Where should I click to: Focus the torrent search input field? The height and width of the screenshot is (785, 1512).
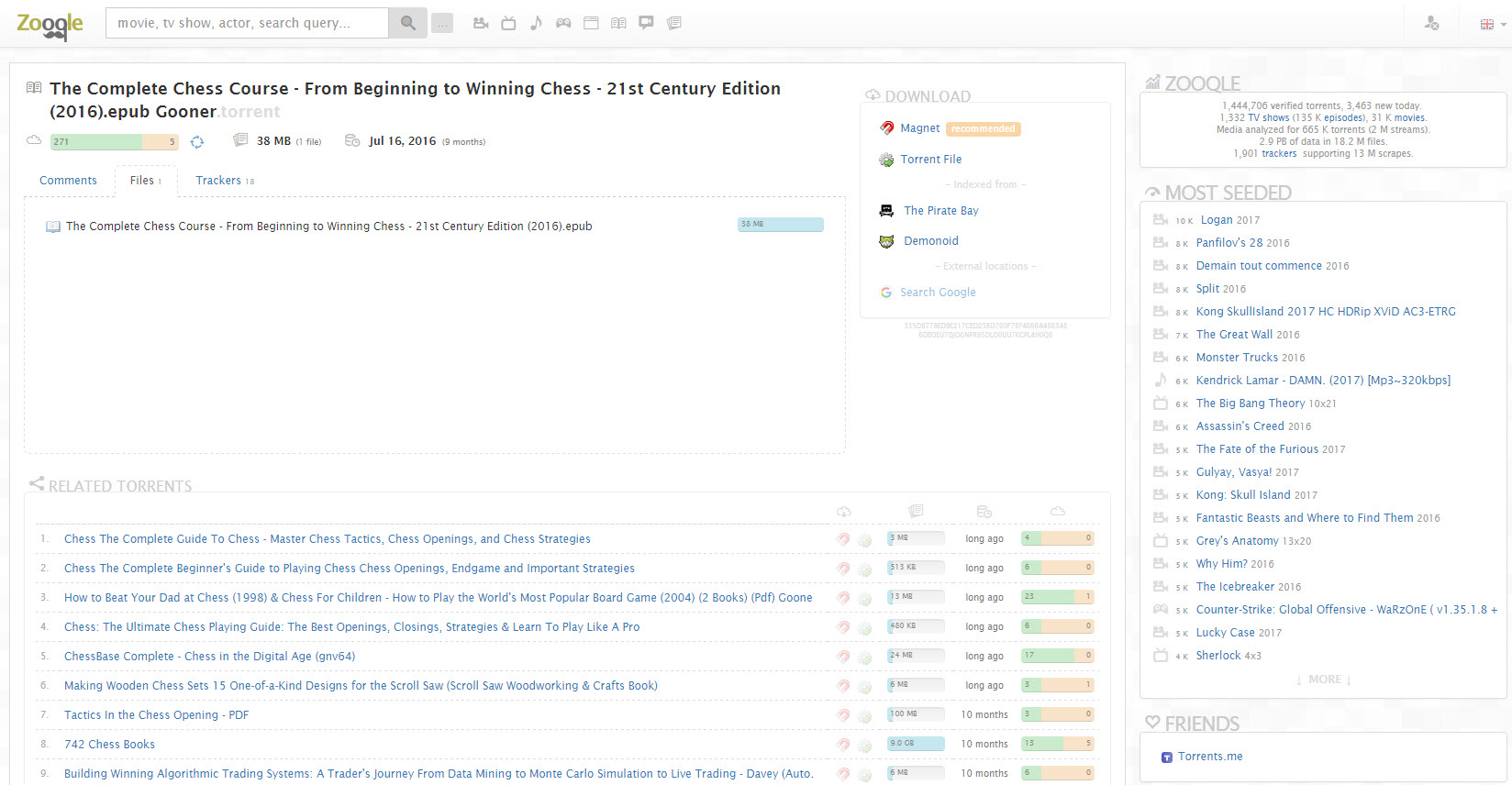247,23
